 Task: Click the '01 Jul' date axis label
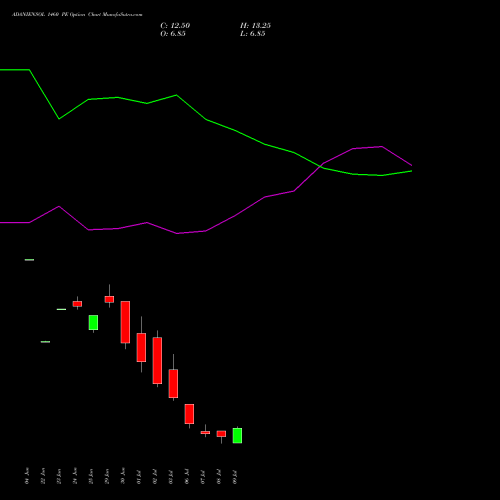[139, 477]
